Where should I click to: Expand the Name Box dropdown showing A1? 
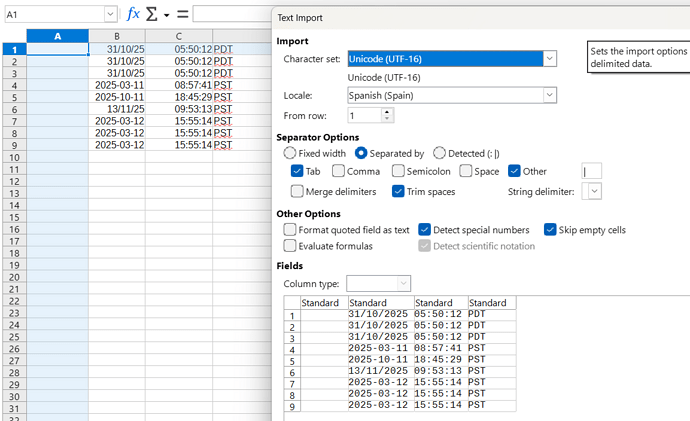[110, 14]
